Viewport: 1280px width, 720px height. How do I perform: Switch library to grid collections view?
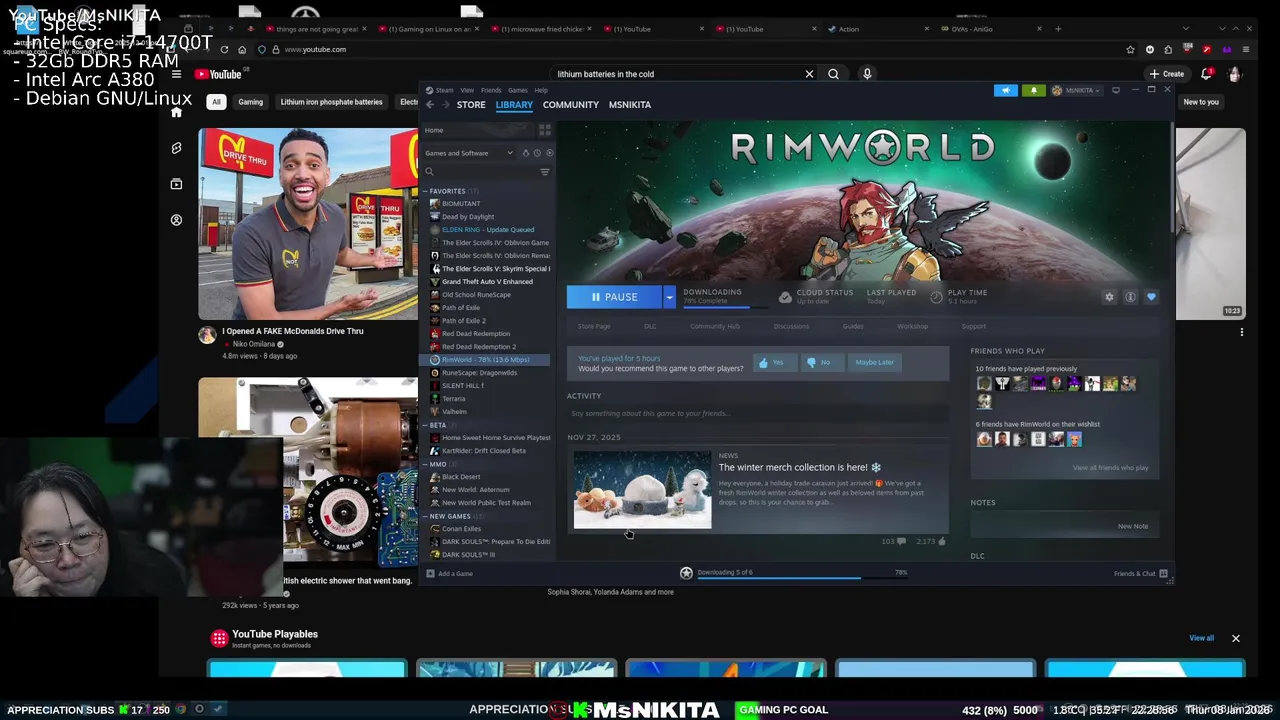(x=545, y=130)
